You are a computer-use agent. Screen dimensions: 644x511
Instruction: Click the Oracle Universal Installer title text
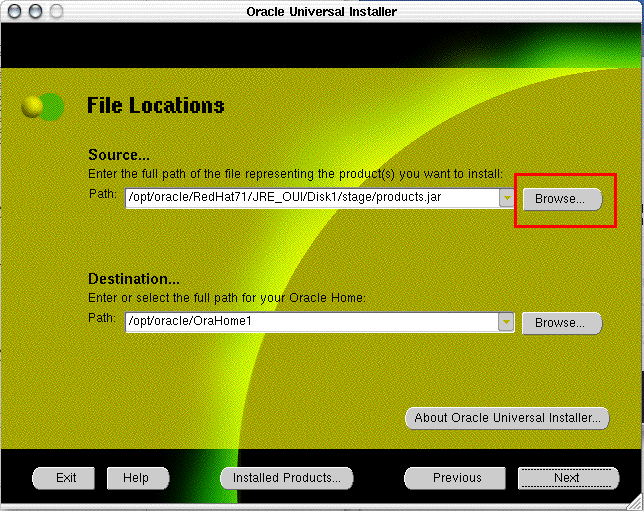pyautogui.click(x=321, y=11)
